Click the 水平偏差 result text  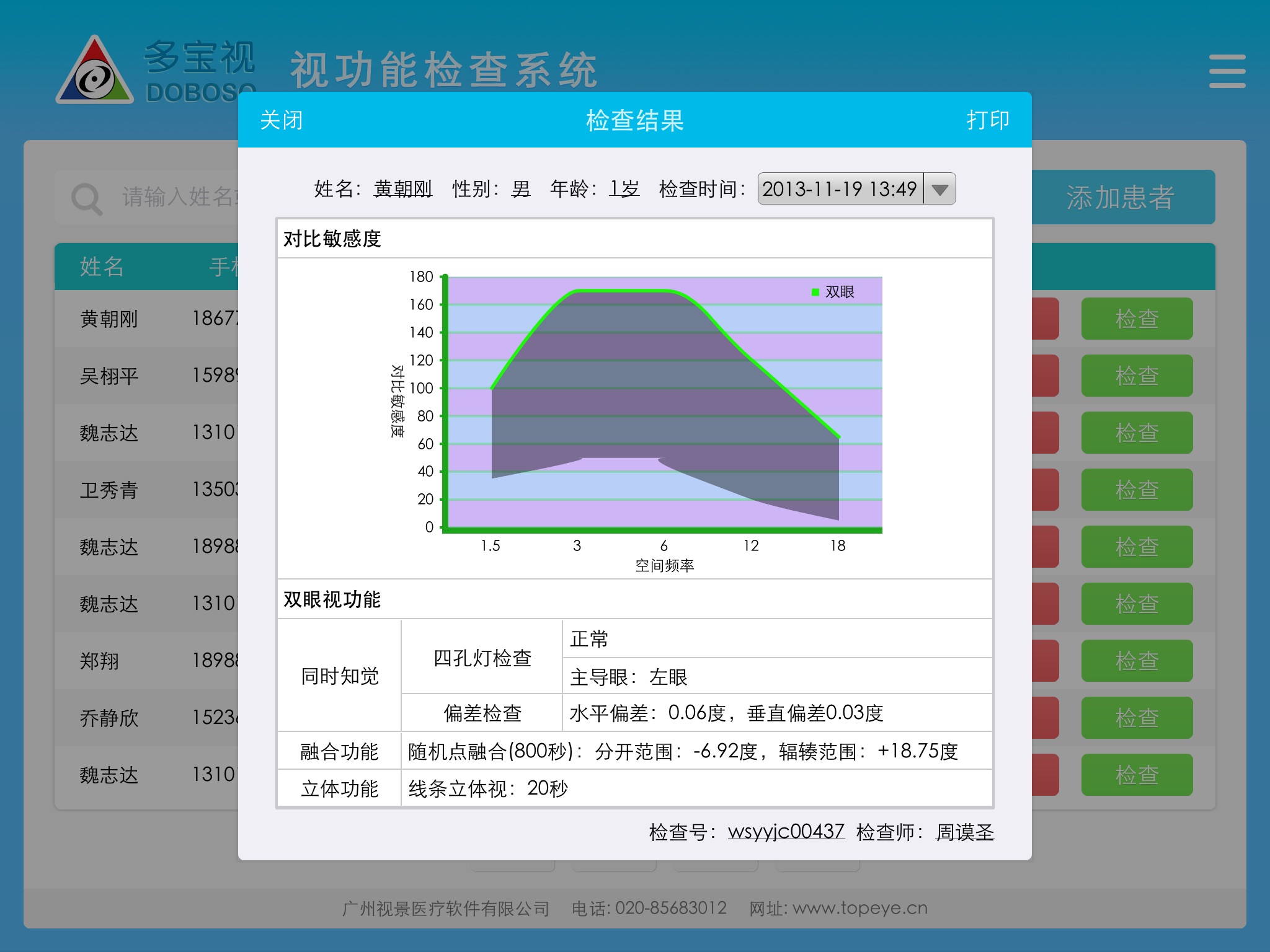point(726,713)
